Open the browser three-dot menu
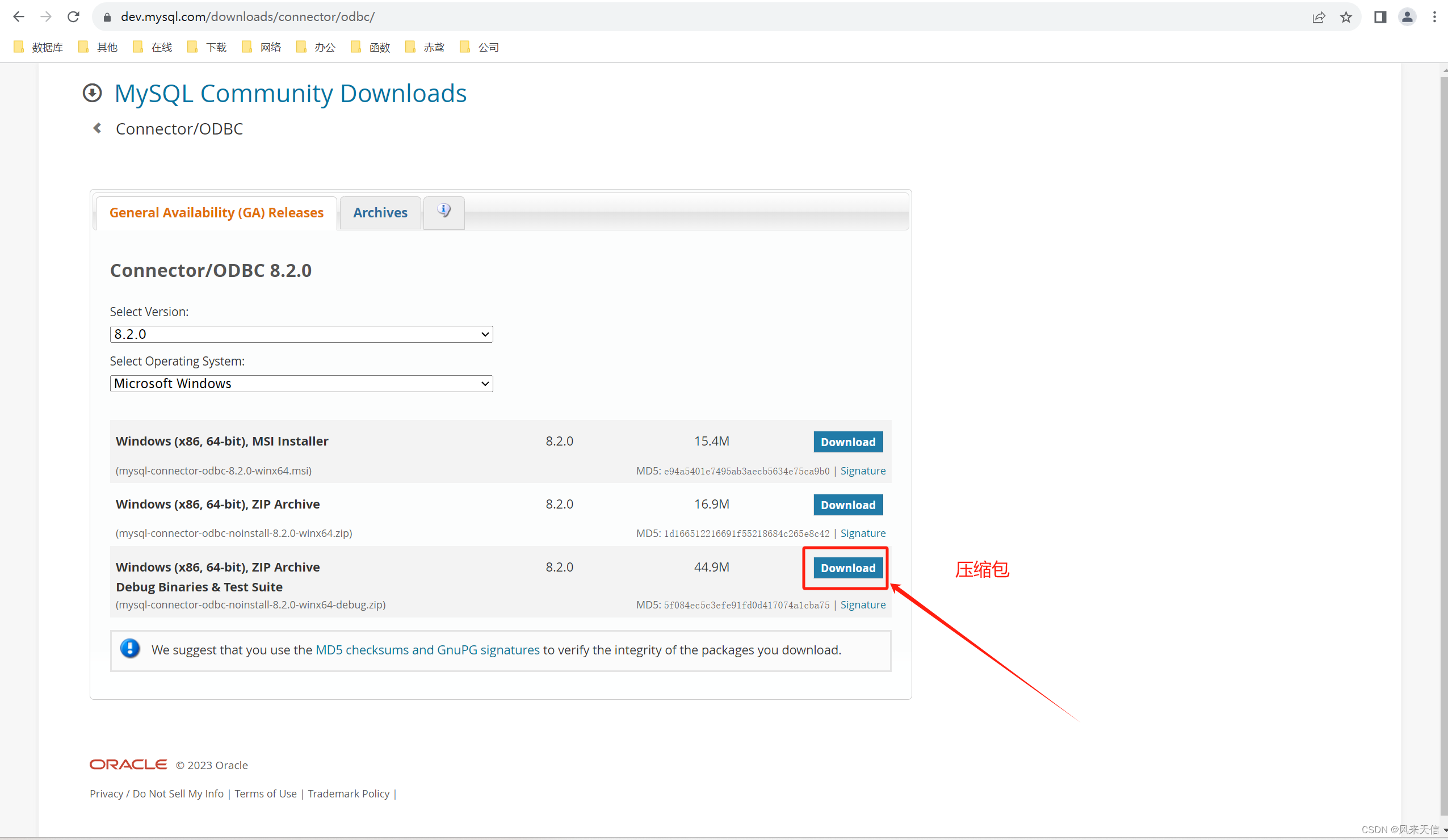The width and height of the screenshot is (1448, 840). click(1434, 16)
